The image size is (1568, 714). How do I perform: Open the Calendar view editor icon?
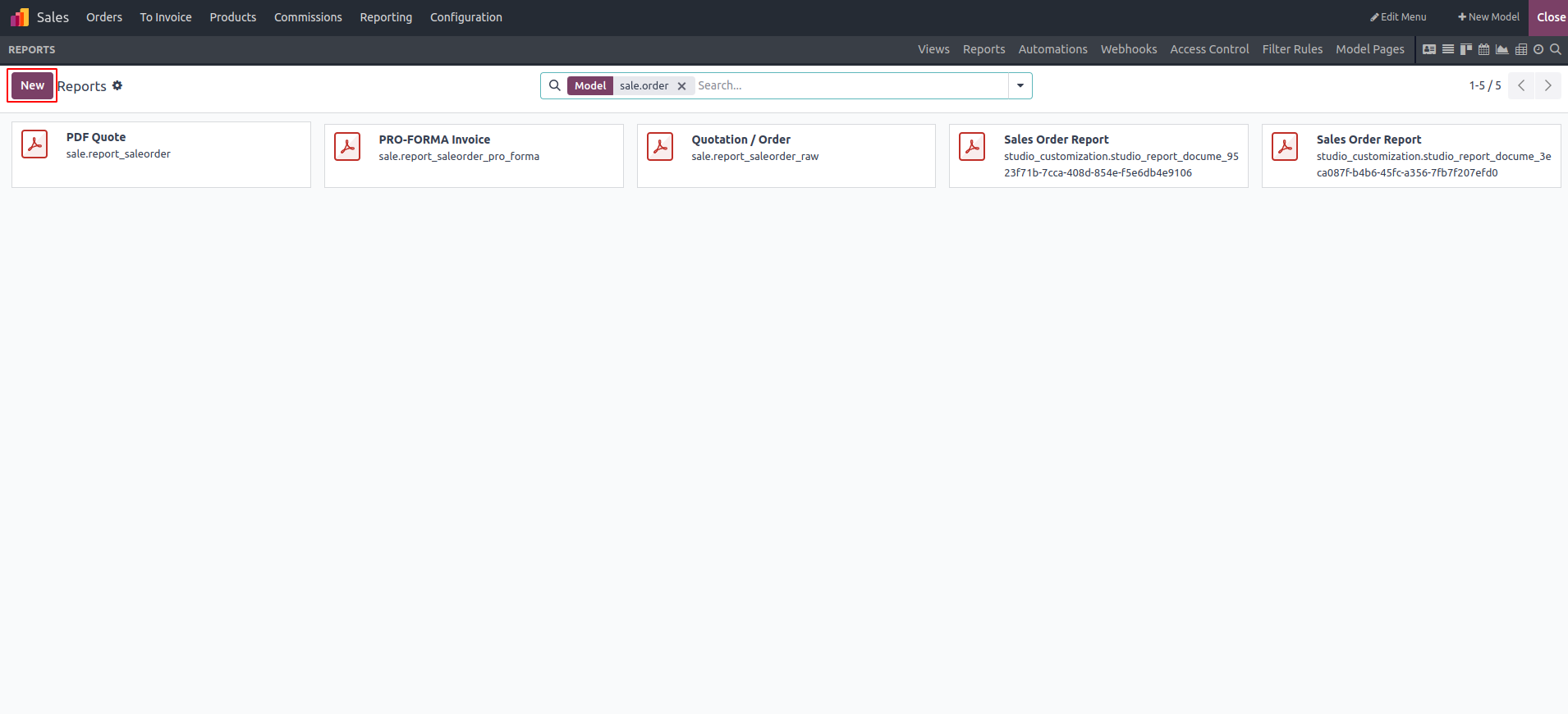click(x=1484, y=49)
